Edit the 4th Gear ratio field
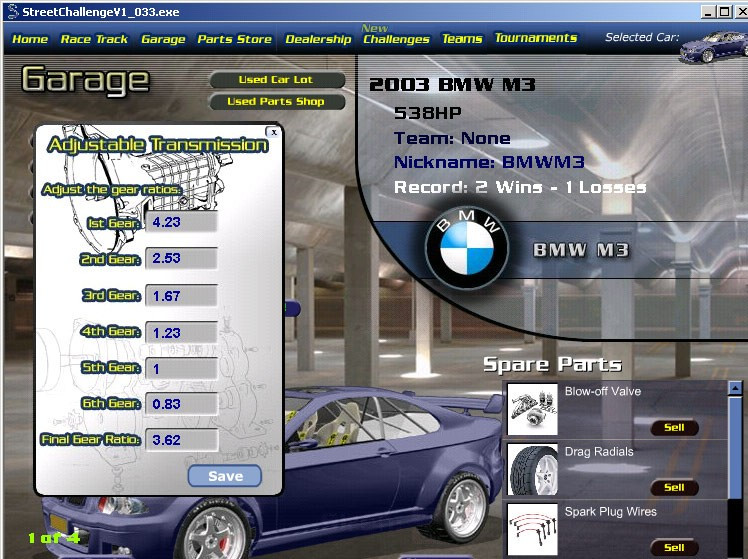Image resolution: width=748 pixels, height=559 pixels. (x=181, y=332)
